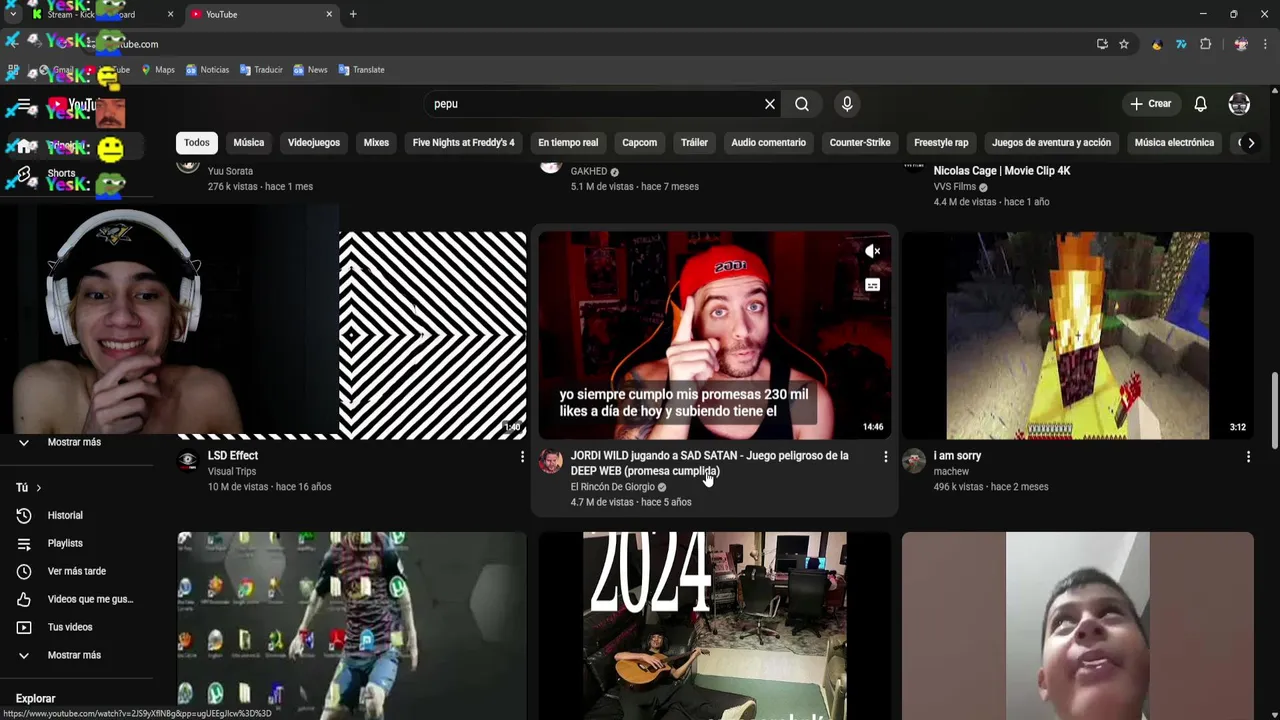The height and width of the screenshot is (720, 1280).
Task: Select the Todos filter chip
Action: (197, 142)
